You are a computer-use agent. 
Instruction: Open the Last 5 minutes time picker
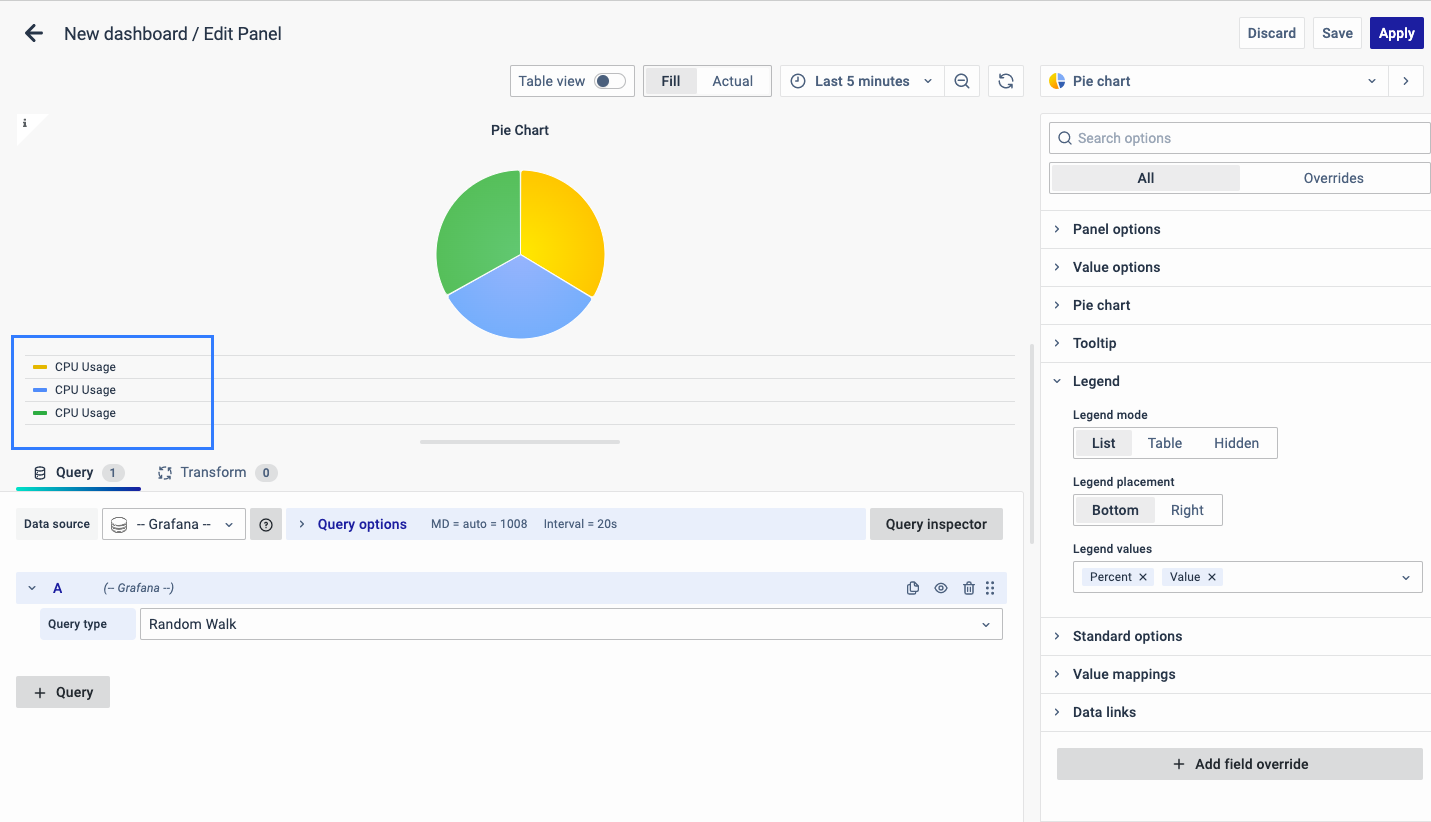coord(861,81)
